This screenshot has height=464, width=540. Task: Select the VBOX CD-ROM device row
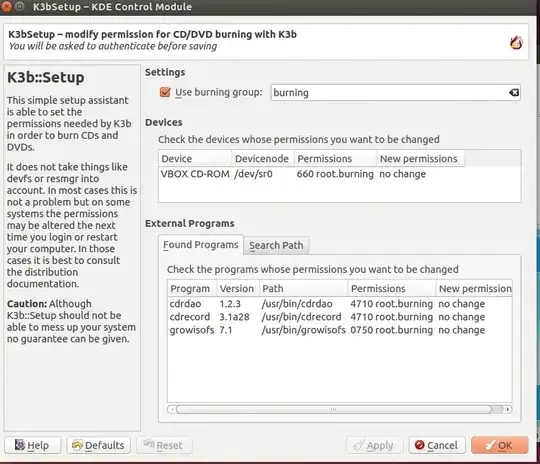point(339,174)
